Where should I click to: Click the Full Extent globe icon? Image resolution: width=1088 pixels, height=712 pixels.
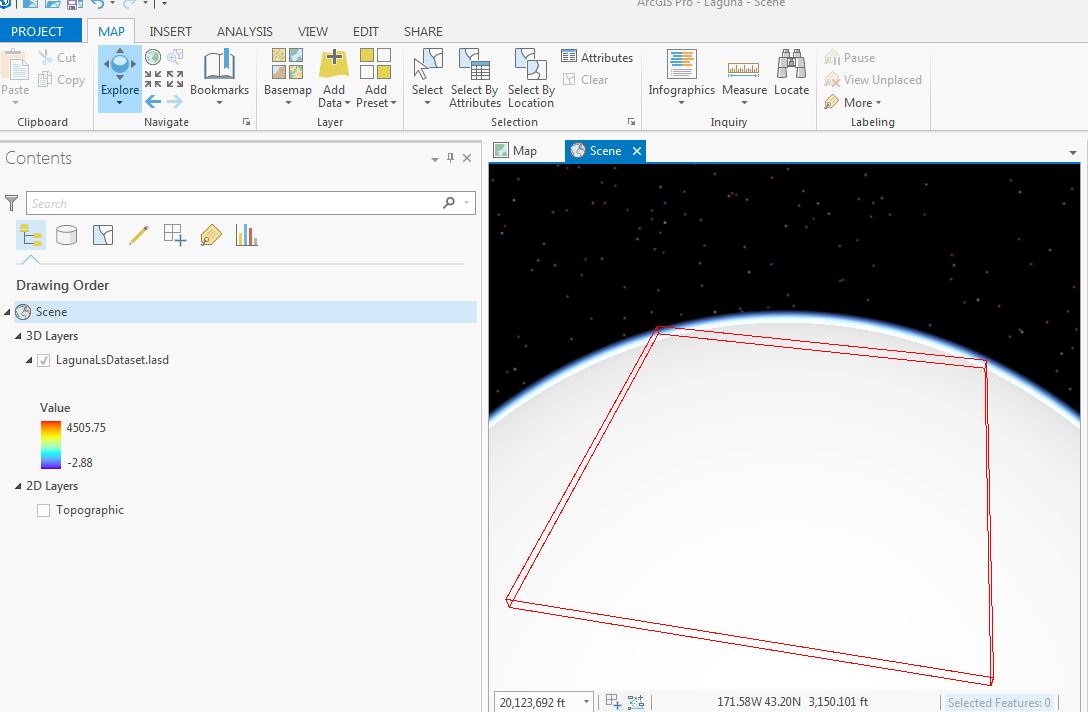153,57
